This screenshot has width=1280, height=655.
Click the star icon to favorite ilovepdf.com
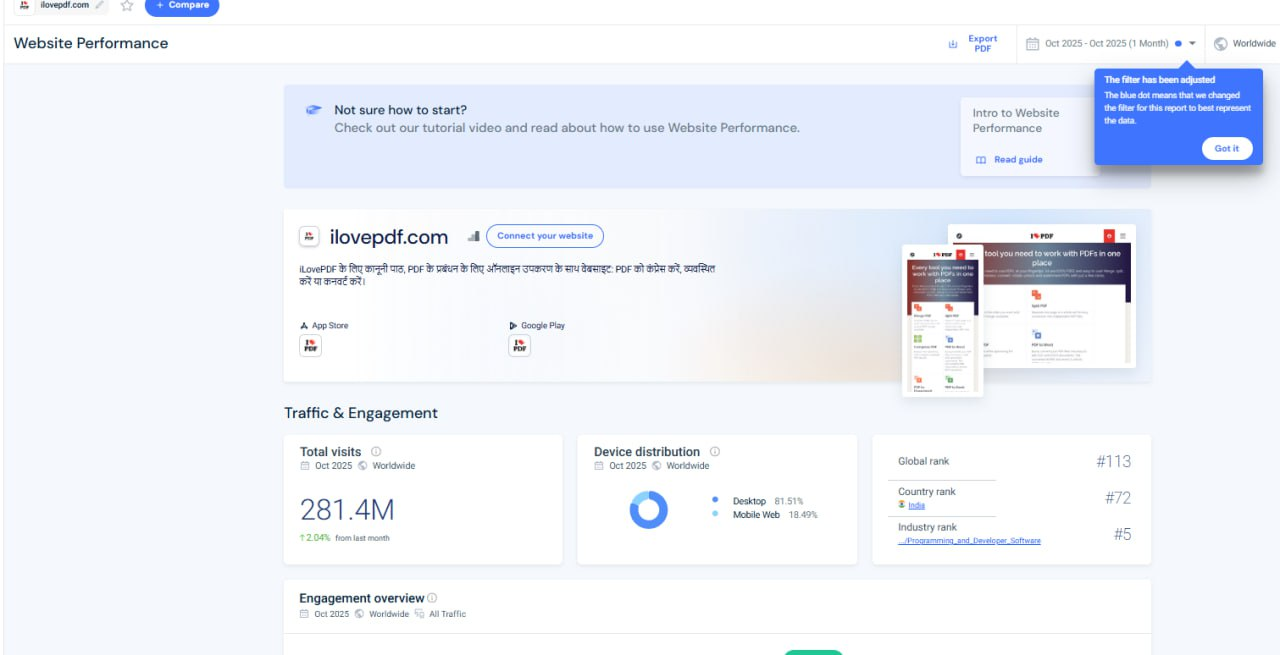pyautogui.click(x=127, y=6)
